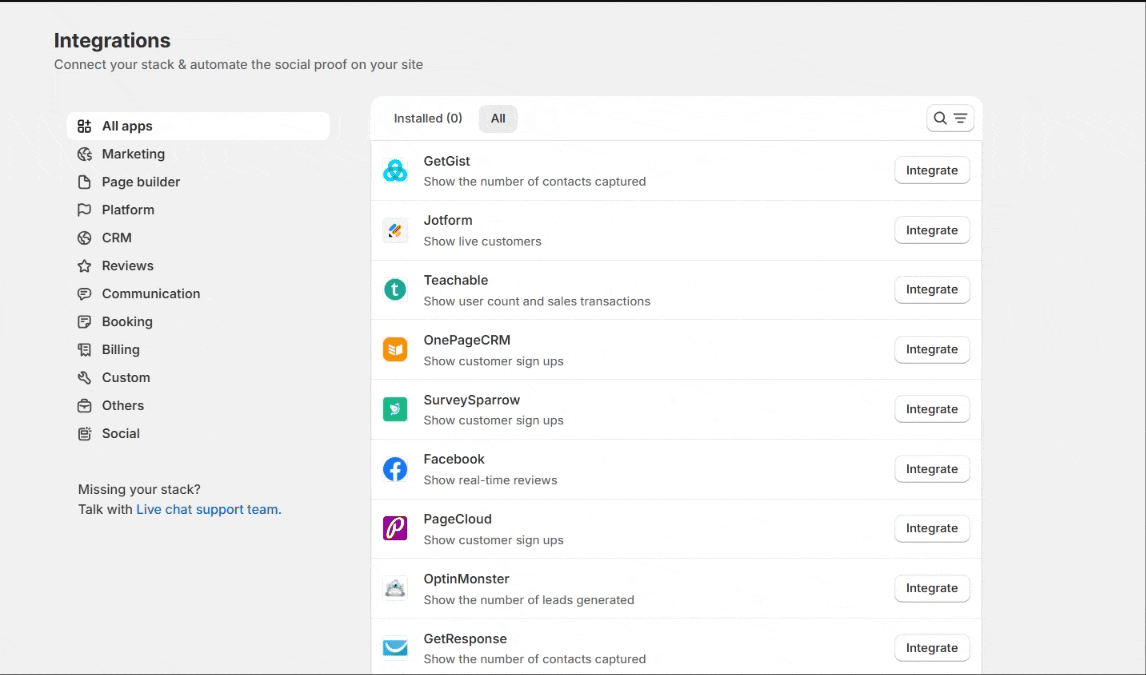The height and width of the screenshot is (675, 1146).
Task: Open the Marketing category
Action: [133, 154]
